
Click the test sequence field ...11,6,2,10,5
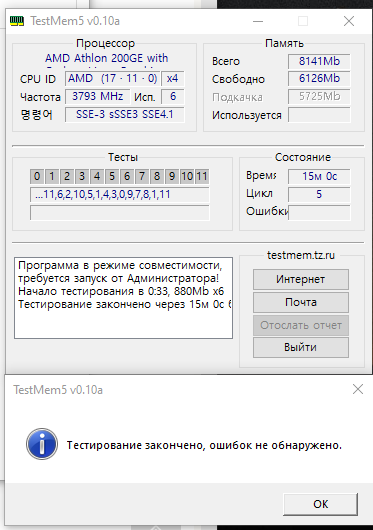click(x=120, y=195)
